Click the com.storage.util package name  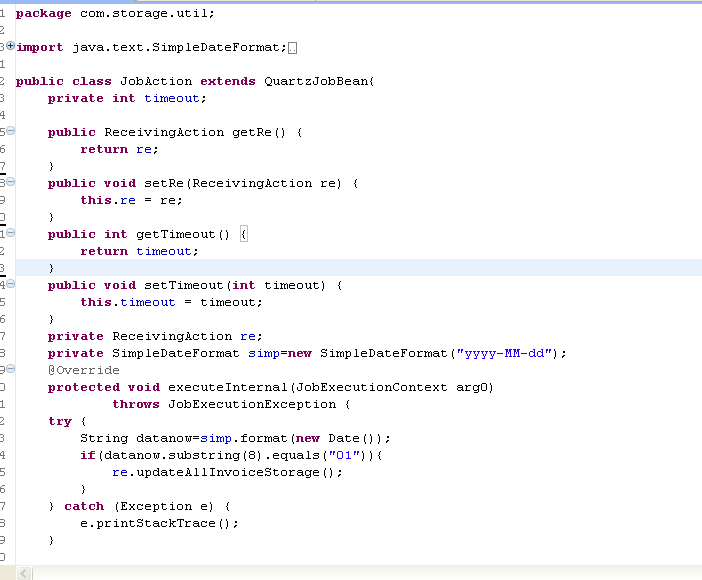(x=144, y=13)
